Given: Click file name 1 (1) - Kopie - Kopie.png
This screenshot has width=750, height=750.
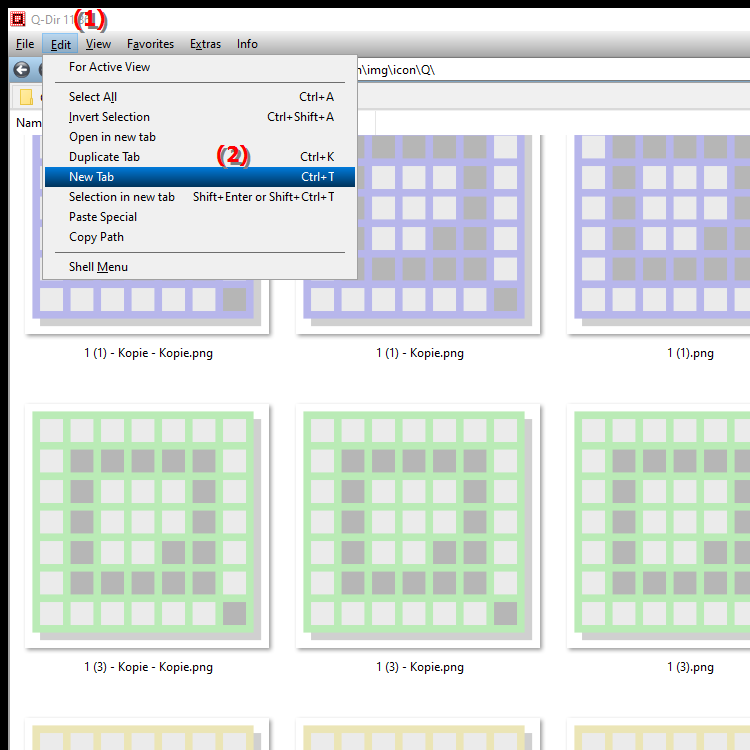Looking at the screenshot, I should pyautogui.click(x=148, y=353).
